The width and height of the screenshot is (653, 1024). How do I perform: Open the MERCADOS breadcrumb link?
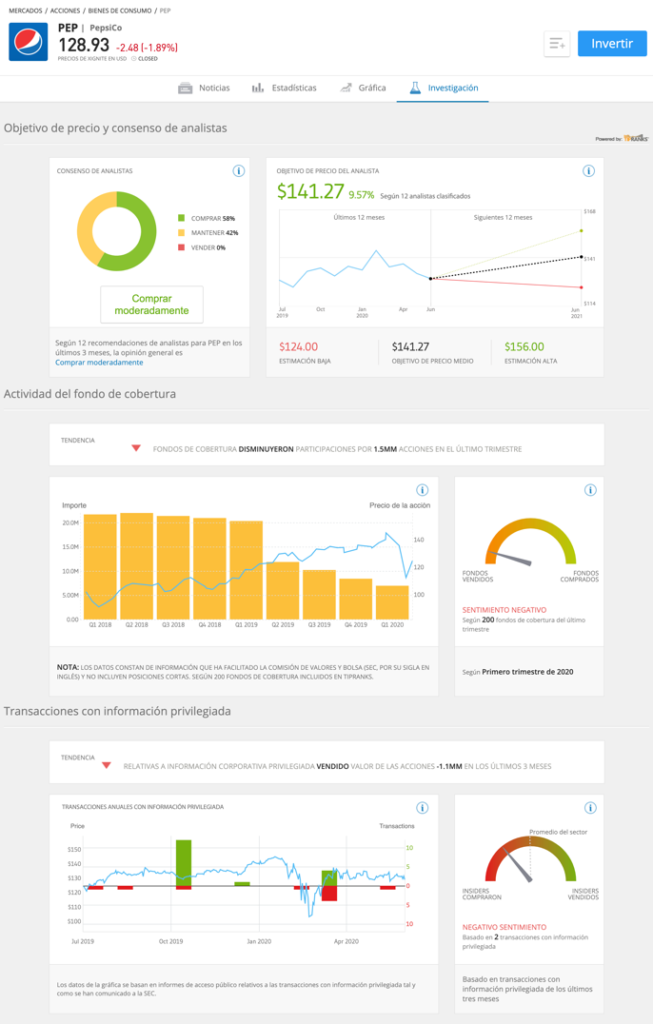point(25,11)
